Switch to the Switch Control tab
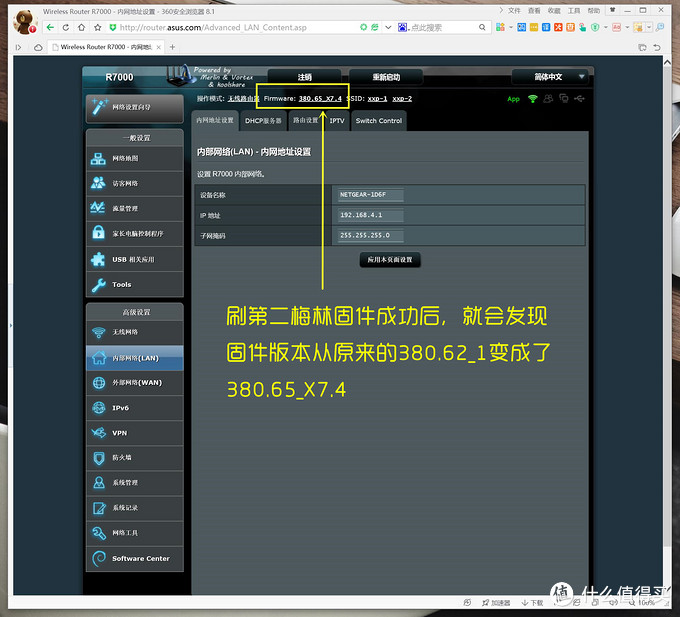The image size is (680, 617). tap(379, 121)
